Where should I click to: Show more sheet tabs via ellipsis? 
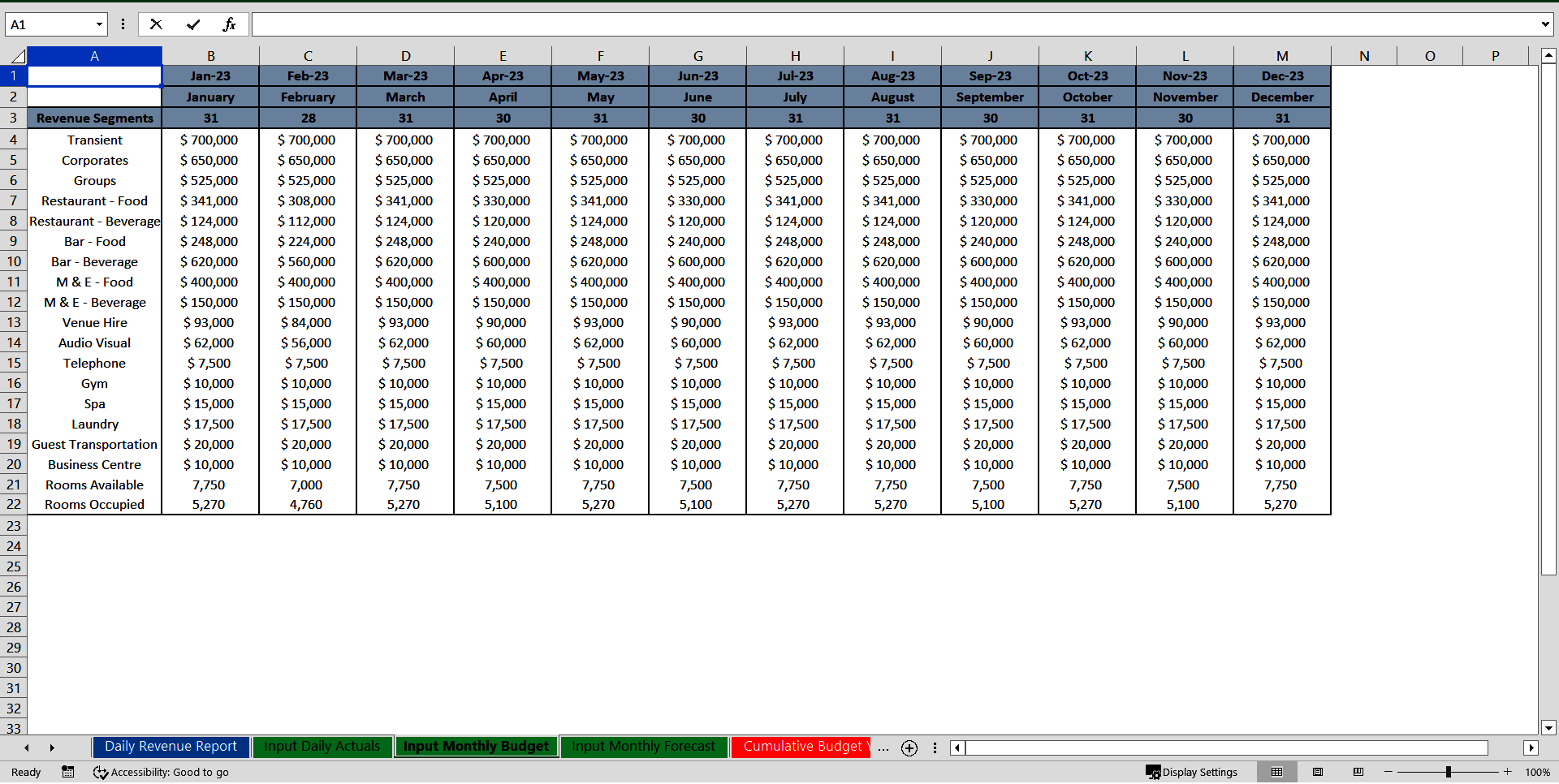pyautogui.click(x=883, y=748)
